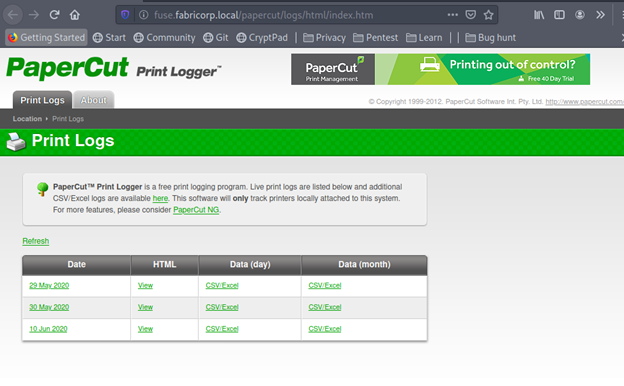Expand the more tools overflow chevron
Image resolution: width=624 pixels, height=386 pixels.
point(600,15)
